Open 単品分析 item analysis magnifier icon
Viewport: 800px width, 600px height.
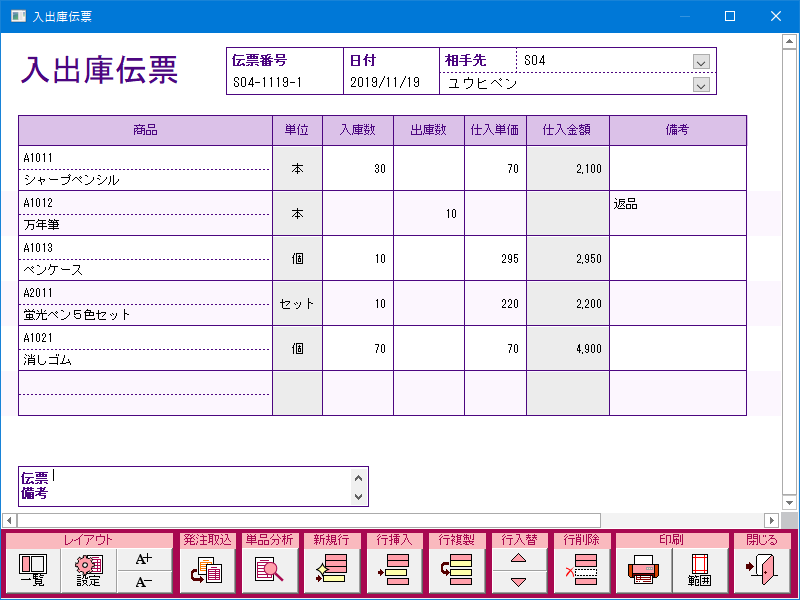(x=269, y=570)
